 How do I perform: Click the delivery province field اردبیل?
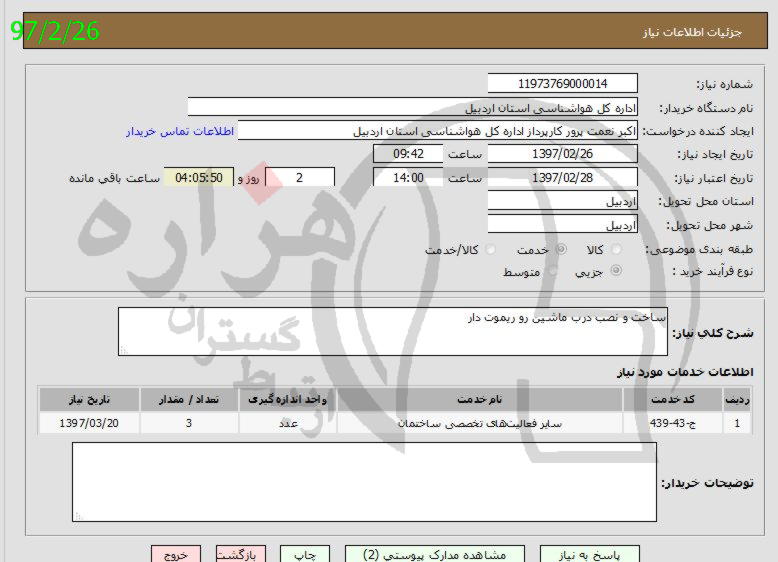point(563,201)
